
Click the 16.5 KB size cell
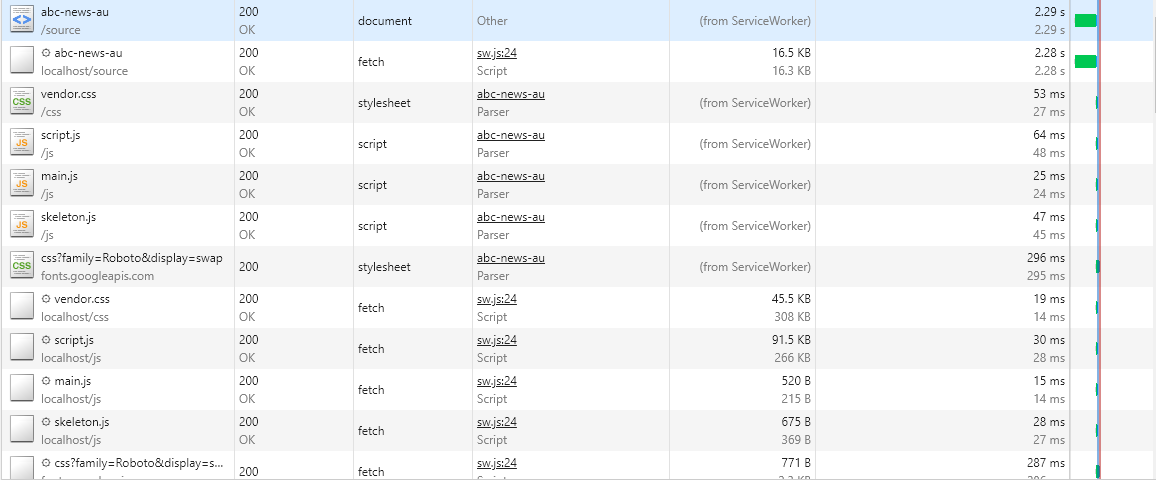coord(790,53)
